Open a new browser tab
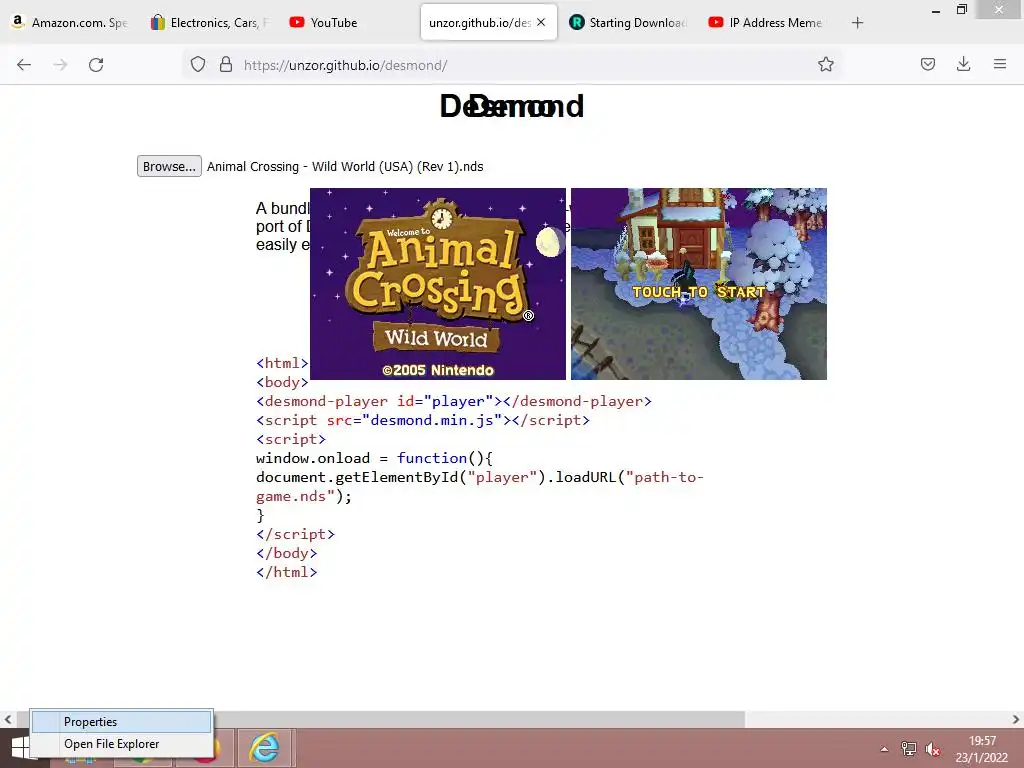The width and height of the screenshot is (1024, 768). click(x=857, y=23)
